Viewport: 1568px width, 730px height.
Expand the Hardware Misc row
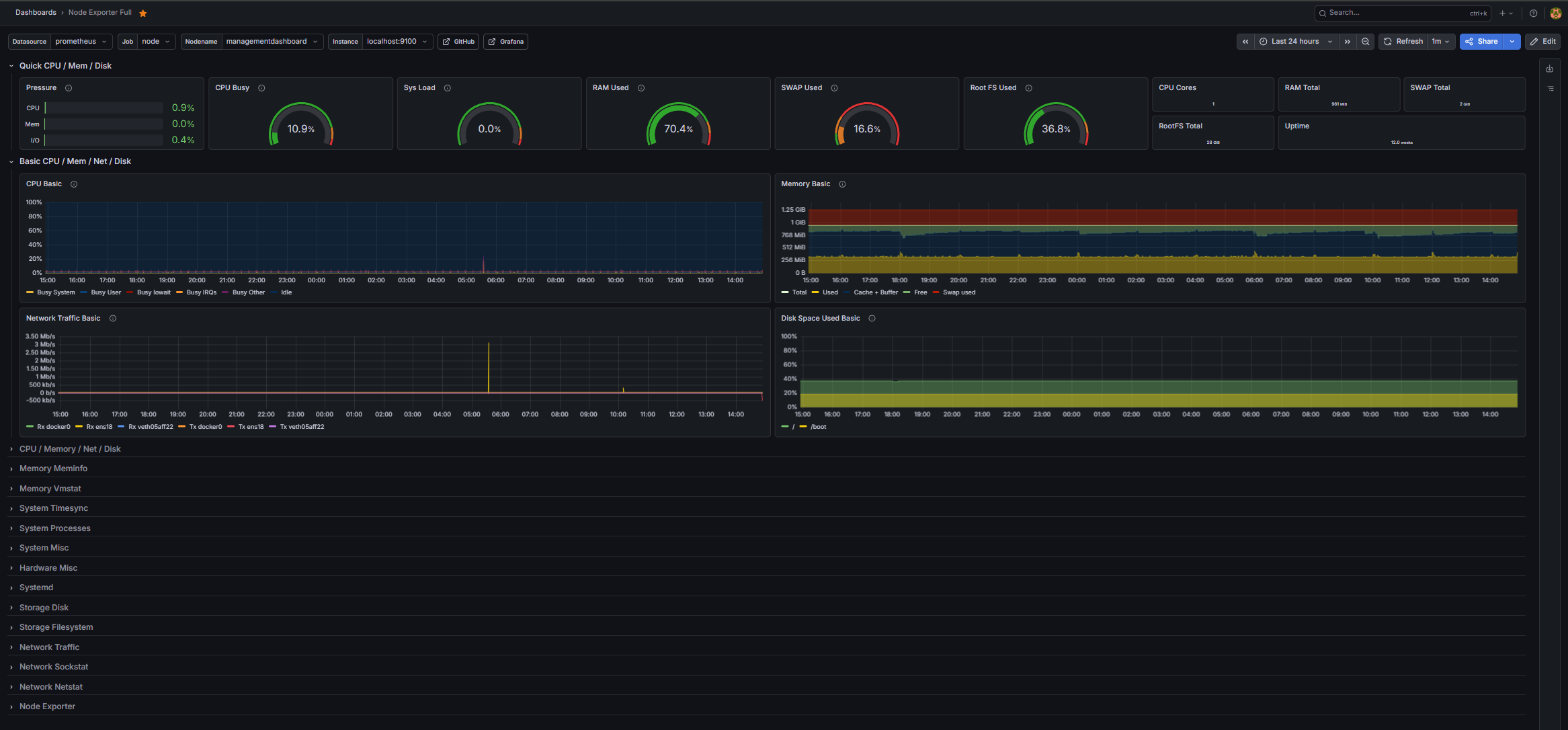(x=48, y=568)
